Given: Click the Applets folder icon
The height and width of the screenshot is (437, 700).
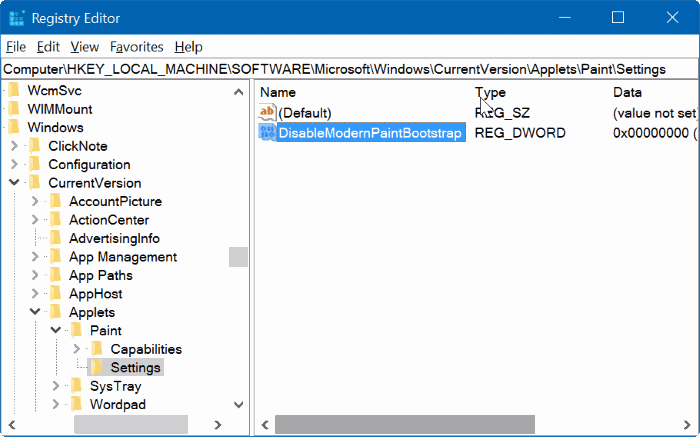Looking at the screenshot, I should pos(55,312).
